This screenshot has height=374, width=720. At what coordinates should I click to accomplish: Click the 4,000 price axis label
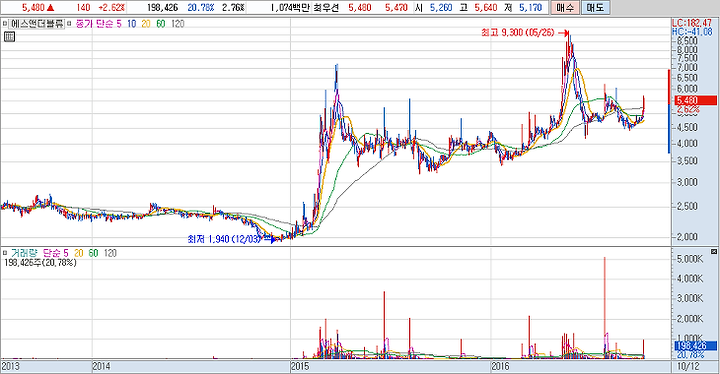click(x=687, y=143)
